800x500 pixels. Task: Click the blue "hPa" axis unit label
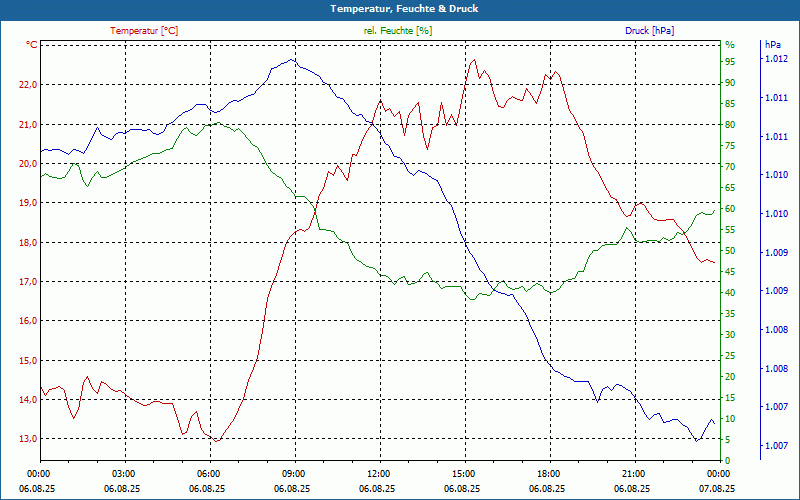[x=772, y=45]
